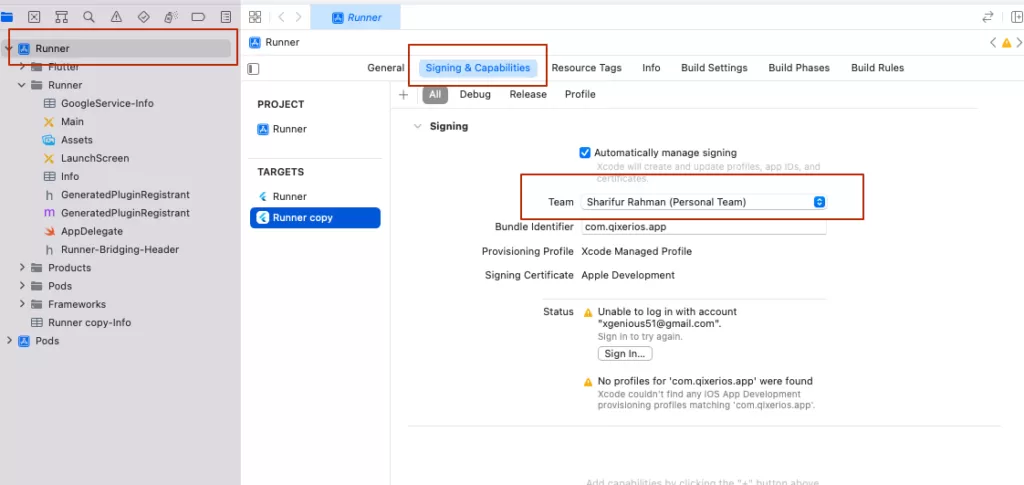Click the Runner project icon in jump bar
The width and height of the screenshot is (1024, 485).
tap(255, 42)
